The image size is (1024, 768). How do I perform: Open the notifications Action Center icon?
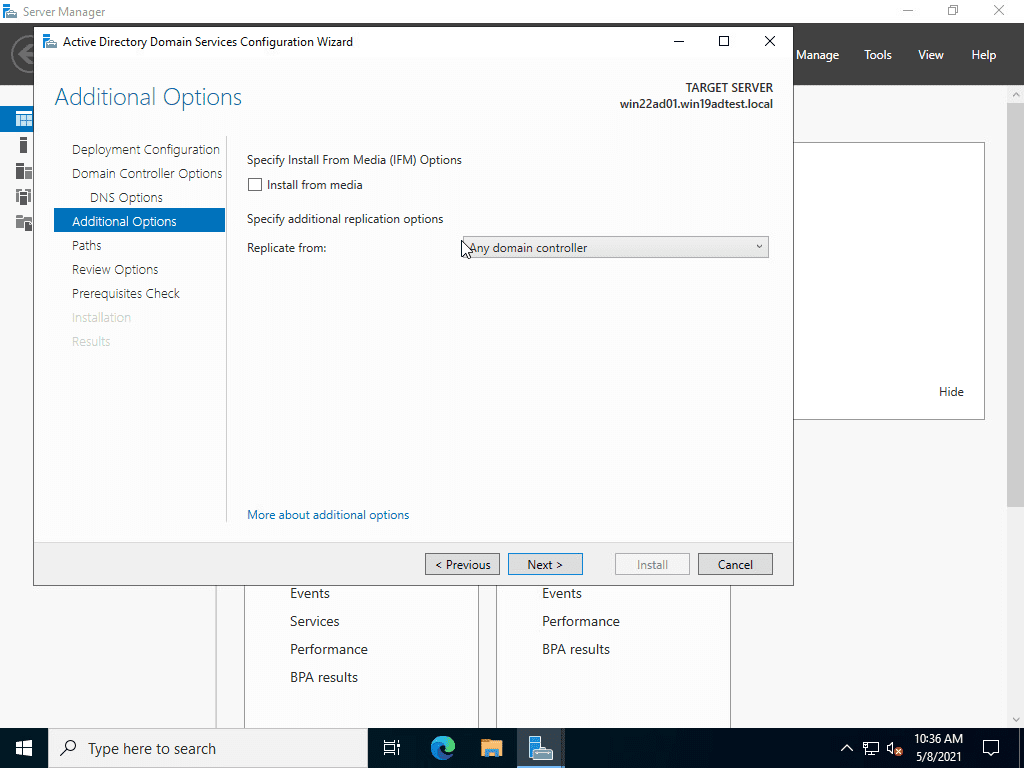(x=990, y=747)
